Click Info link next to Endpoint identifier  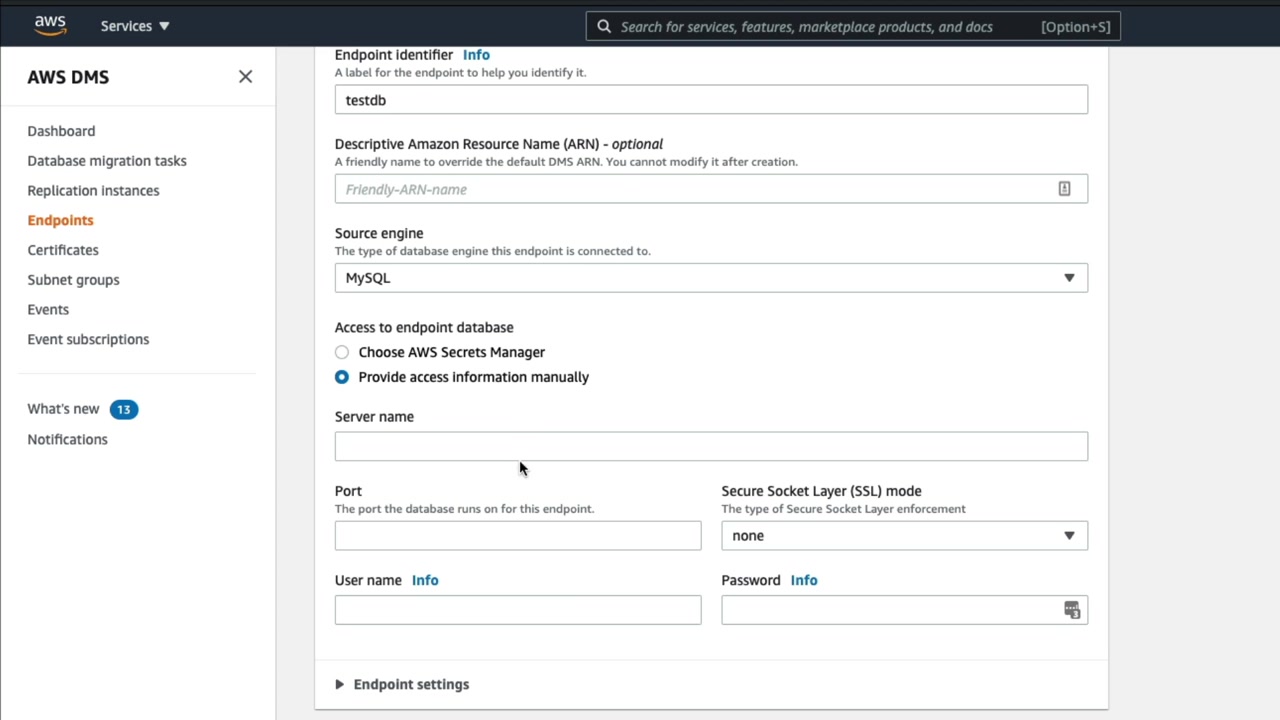click(x=476, y=55)
